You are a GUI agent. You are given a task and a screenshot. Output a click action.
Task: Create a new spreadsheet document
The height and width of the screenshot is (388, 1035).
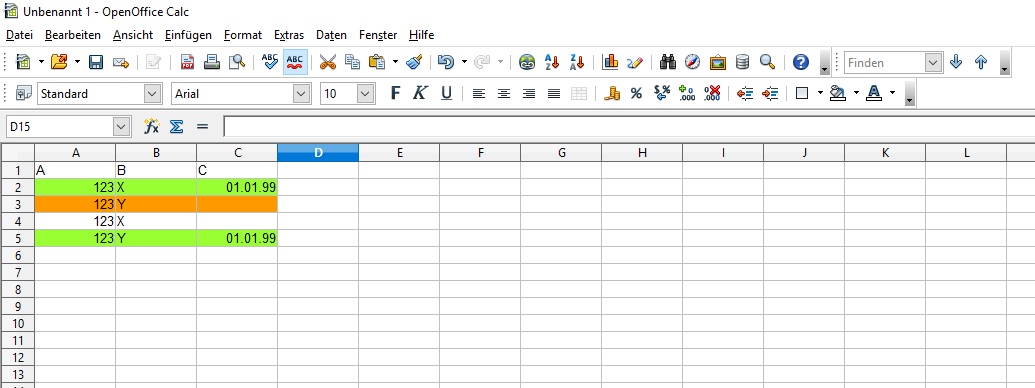23,62
